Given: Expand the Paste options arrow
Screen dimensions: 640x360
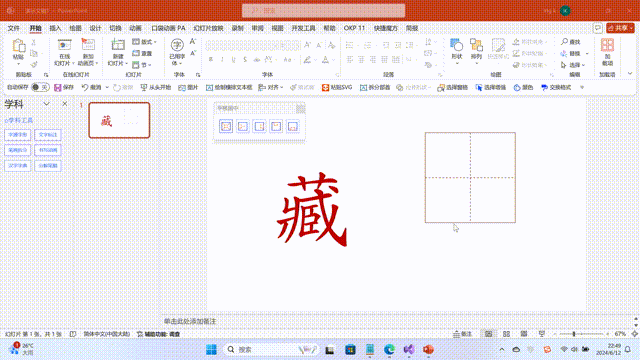Looking at the screenshot, I should tap(18, 64).
